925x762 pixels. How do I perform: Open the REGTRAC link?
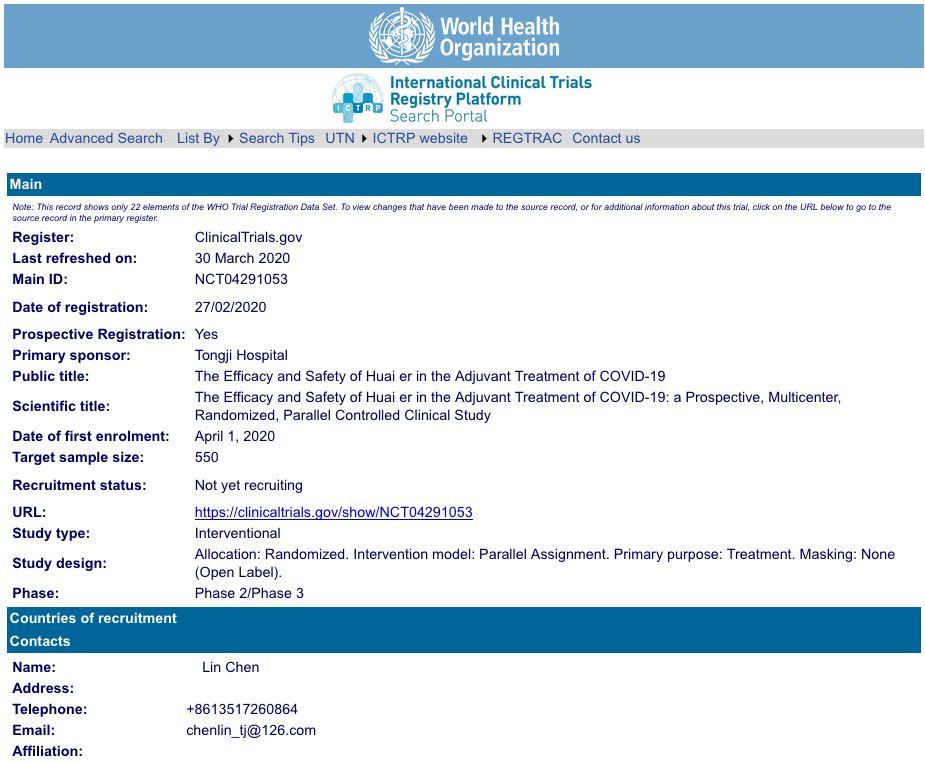tap(527, 138)
